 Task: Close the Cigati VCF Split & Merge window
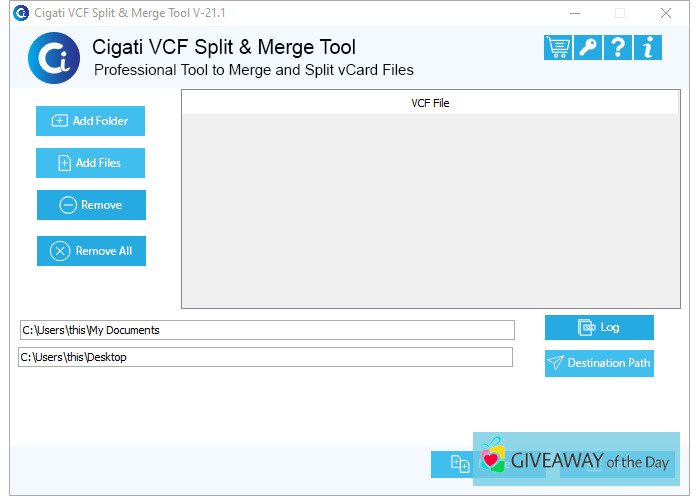666,13
